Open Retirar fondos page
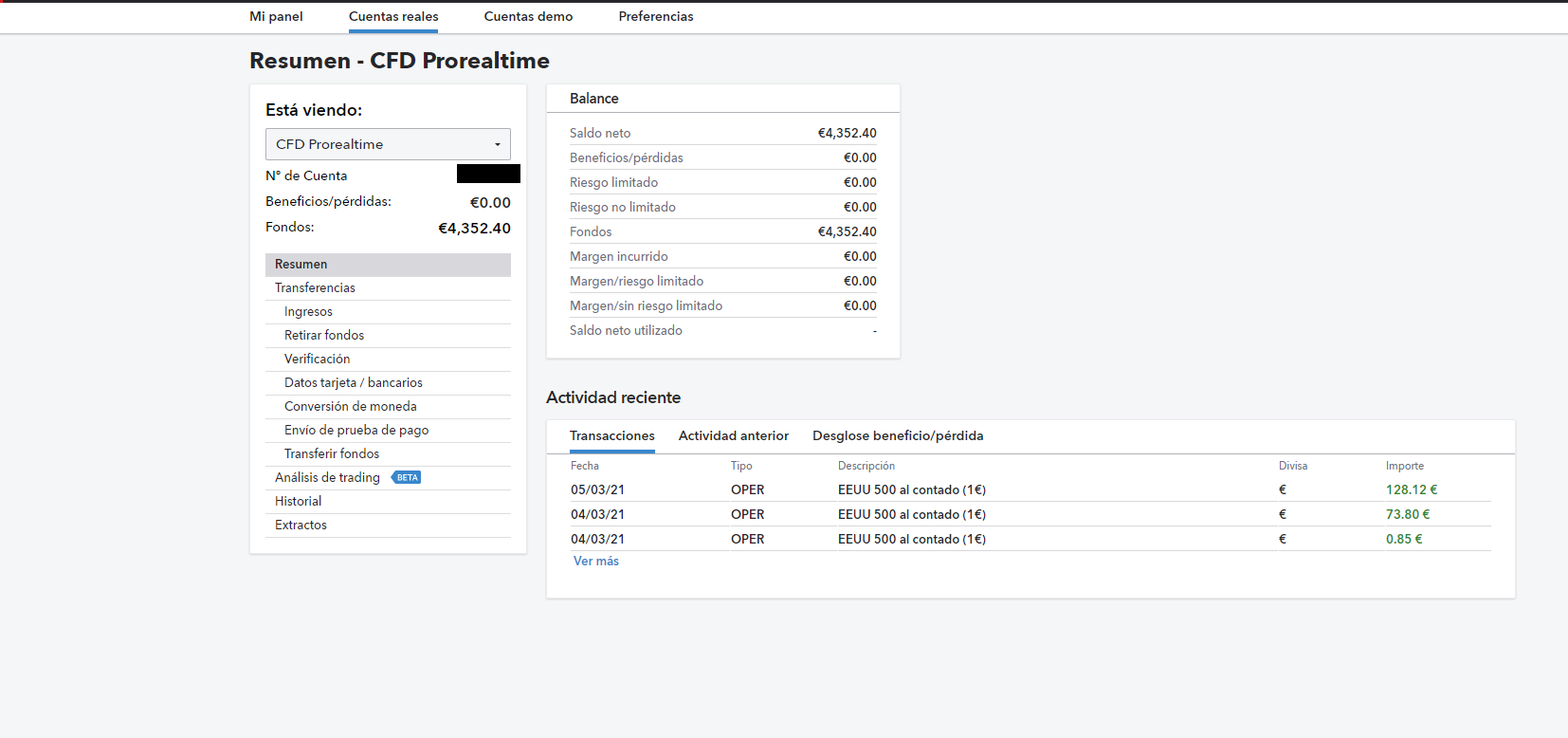The image size is (1568, 738). coord(324,335)
